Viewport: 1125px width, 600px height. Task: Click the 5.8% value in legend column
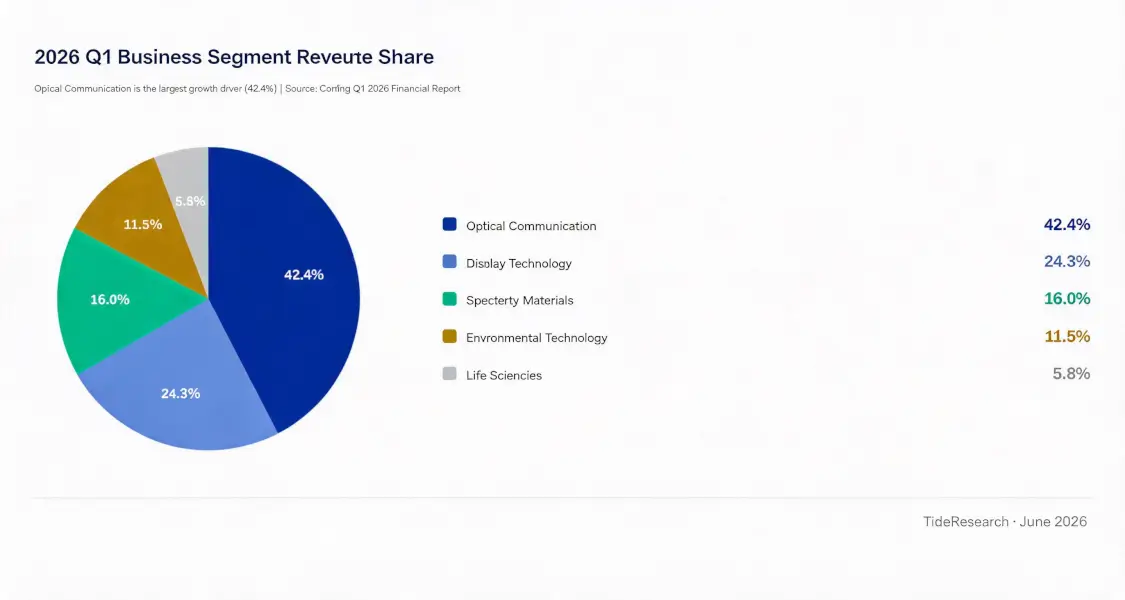[x=1071, y=374]
